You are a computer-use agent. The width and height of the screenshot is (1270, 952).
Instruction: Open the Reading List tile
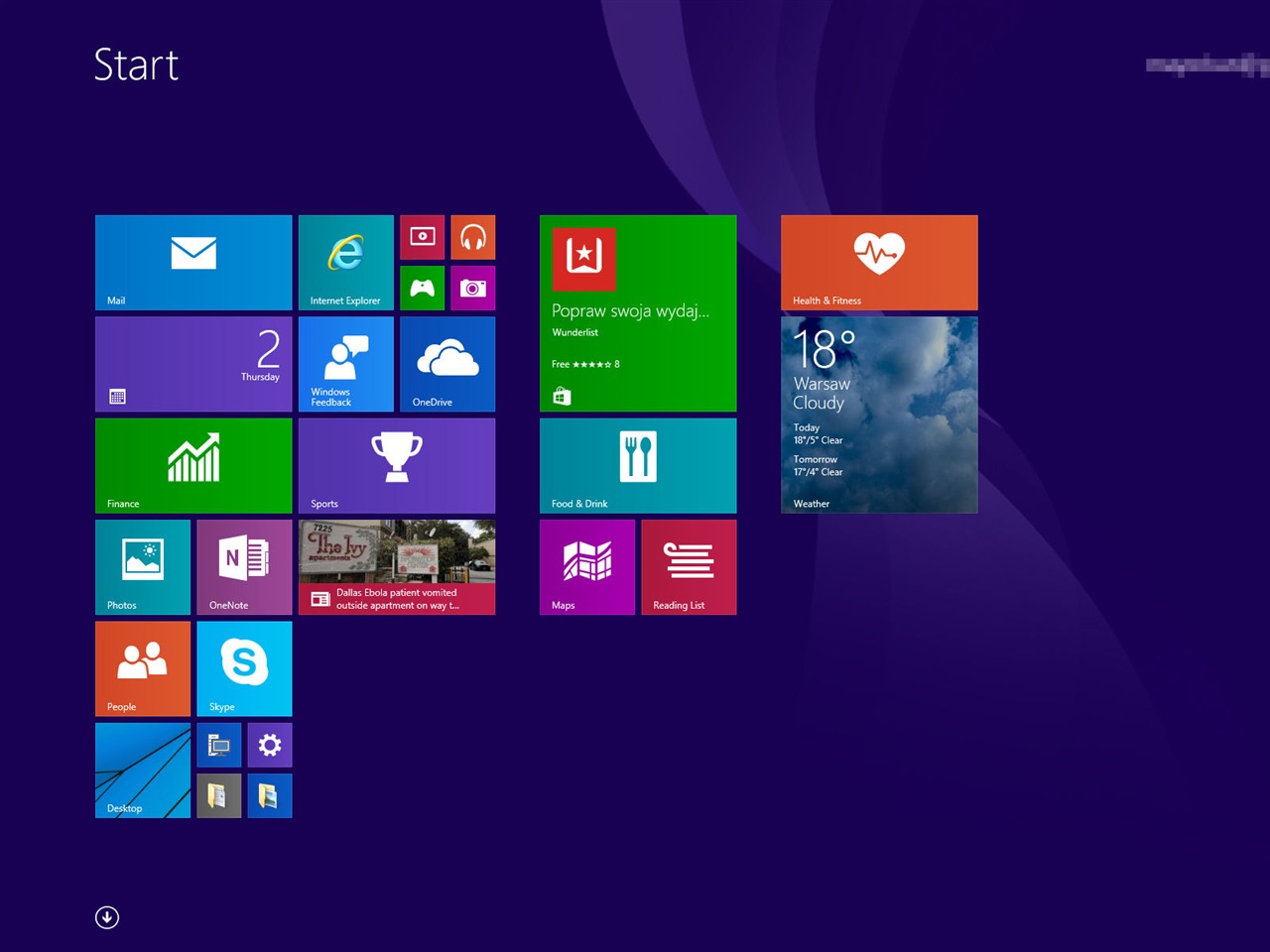[689, 567]
